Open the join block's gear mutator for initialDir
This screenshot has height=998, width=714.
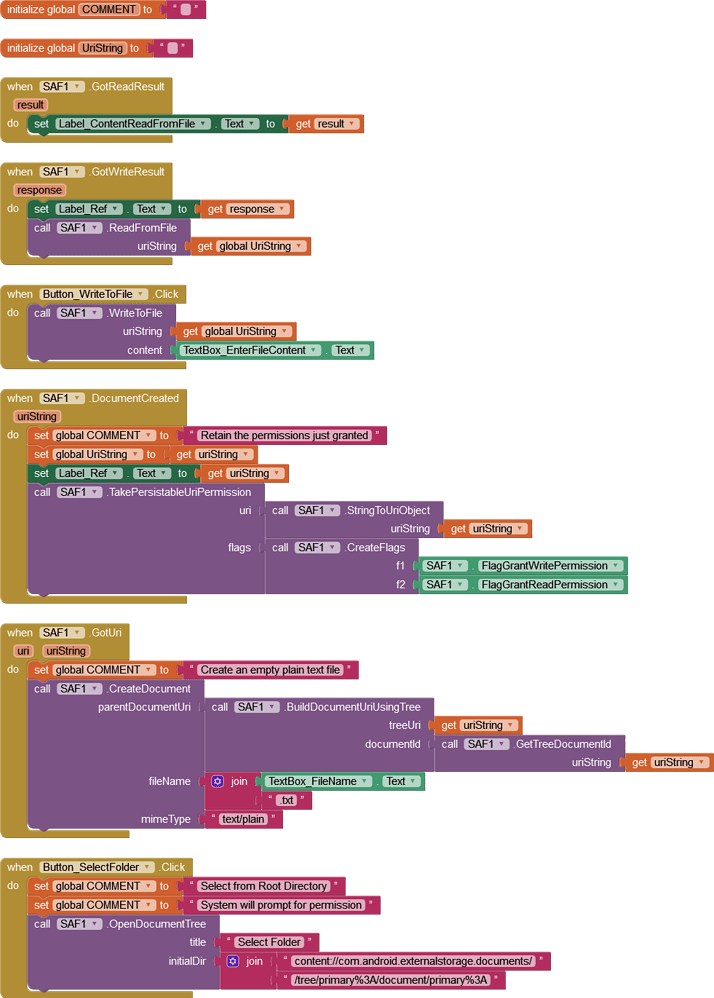pos(233,961)
